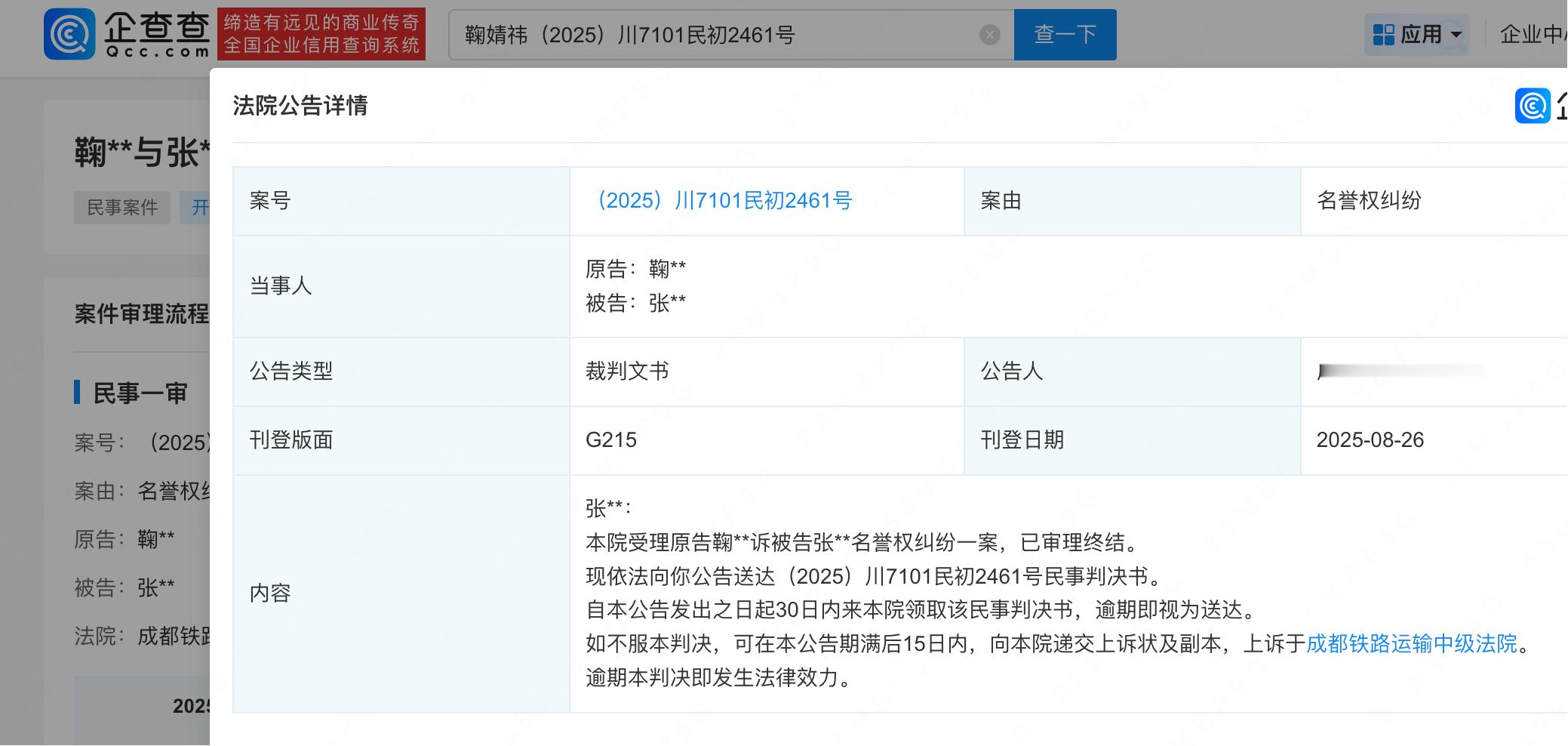The height and width of the screenshot is (746, 1568).
Task: Select 名誉权纠纷 cell value
Action: point(1369,201)
